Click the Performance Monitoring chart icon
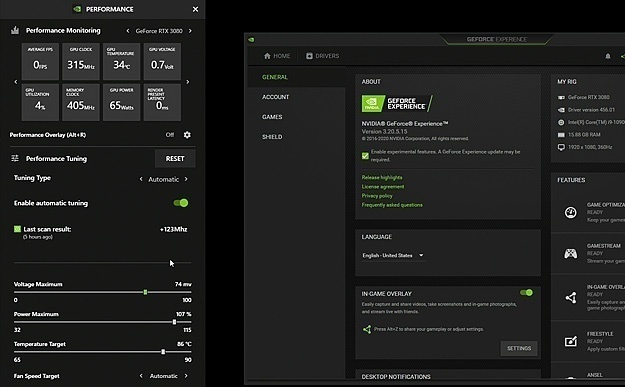Screen dimensions: 625x387 (x=15, y=30)
